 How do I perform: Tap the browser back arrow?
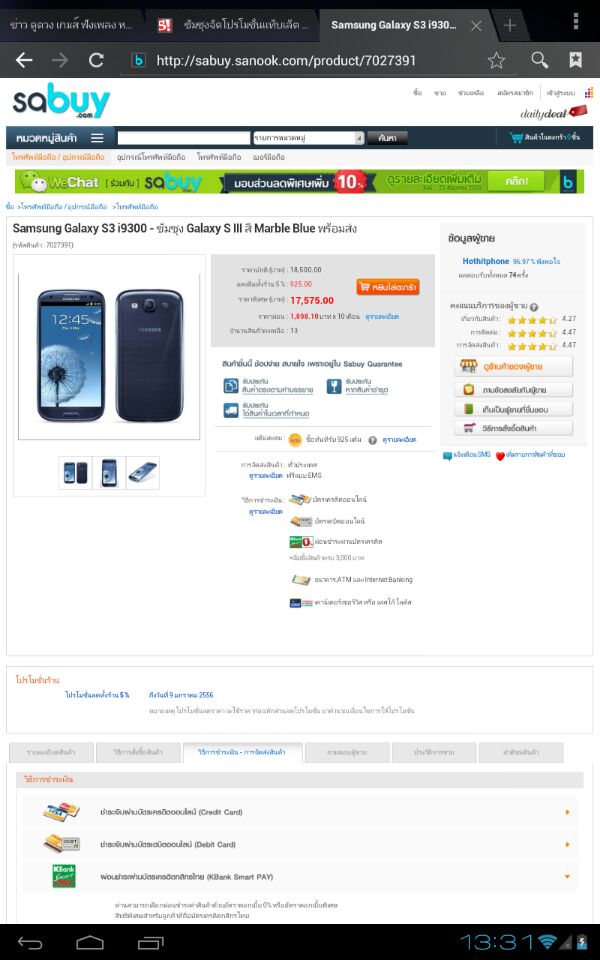[24, 60]
